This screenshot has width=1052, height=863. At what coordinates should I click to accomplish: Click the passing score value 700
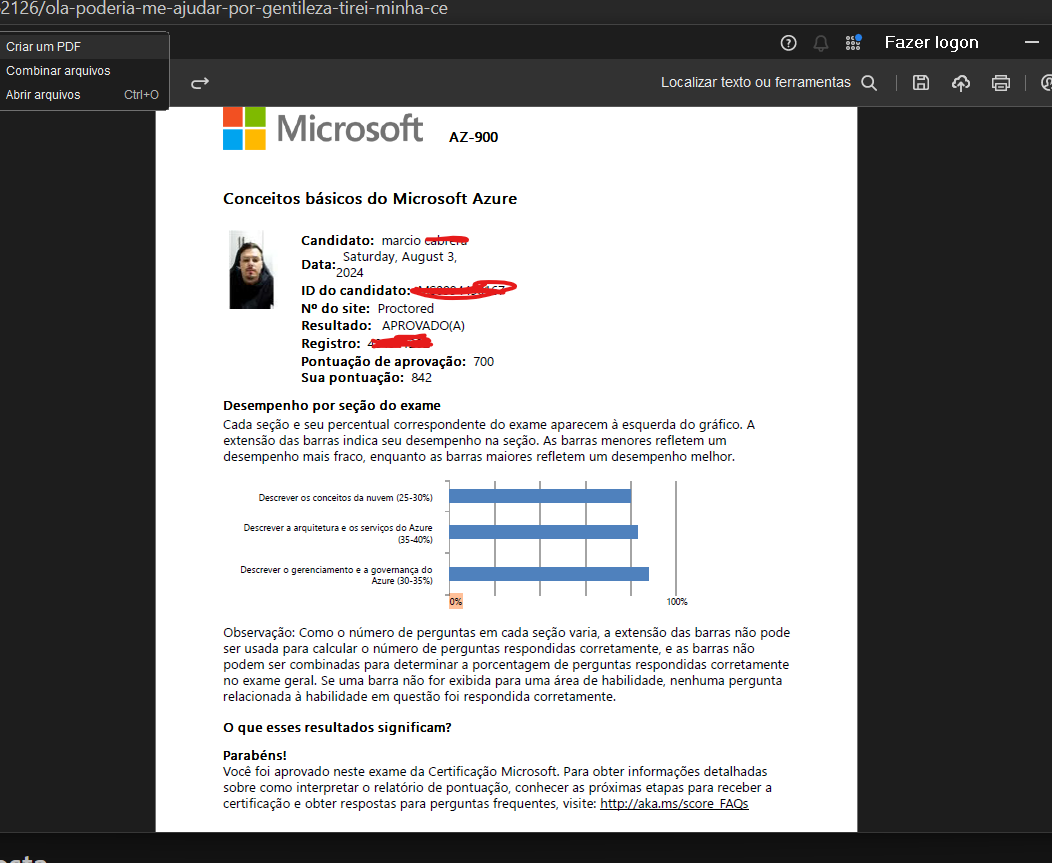tap(483, 362)
